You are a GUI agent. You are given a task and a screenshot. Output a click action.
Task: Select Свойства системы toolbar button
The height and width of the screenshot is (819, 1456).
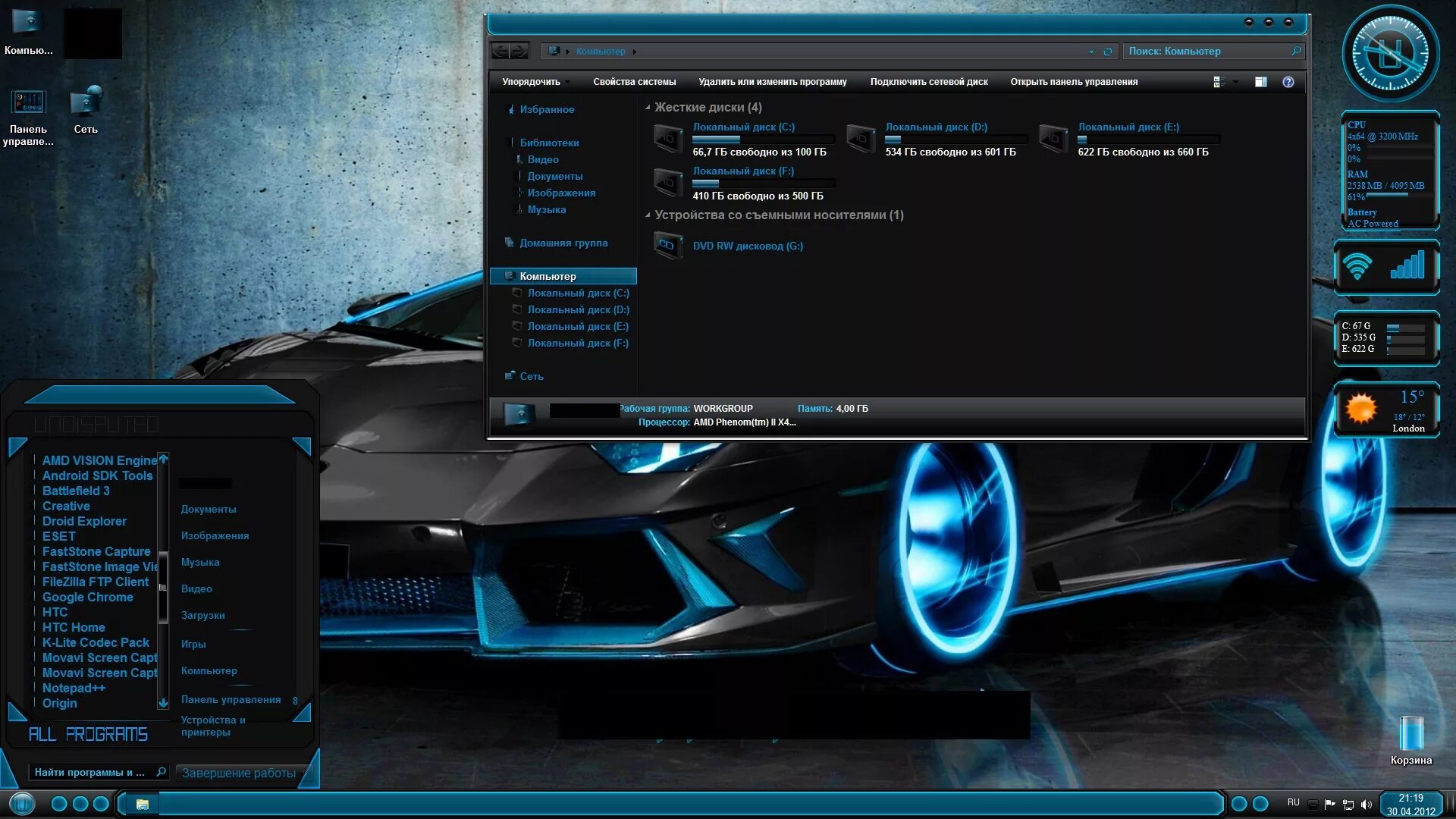(x=634, y=81)
